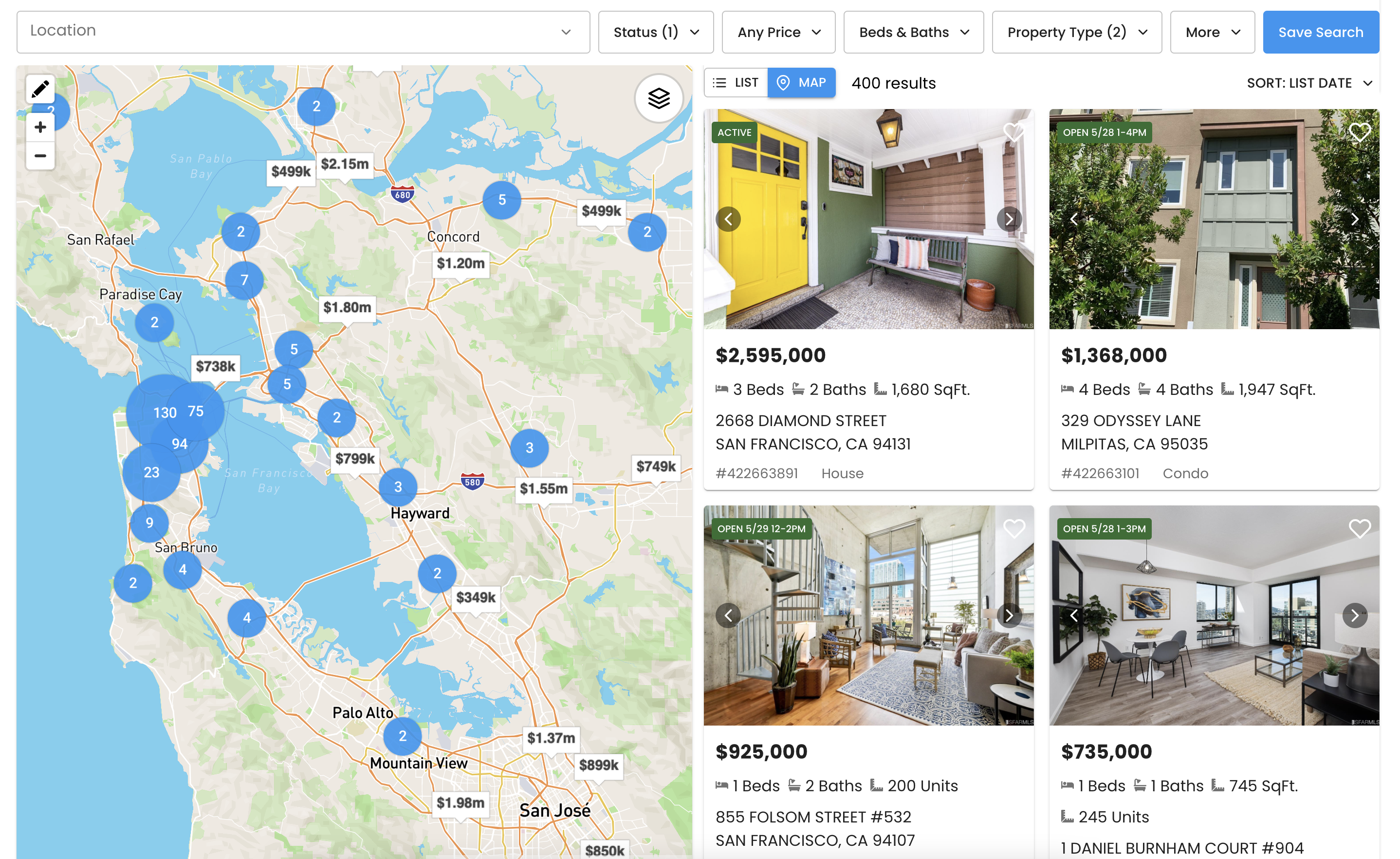Click the zoom out (-) icon
Screen dimensions: 1400x859
click(40, 155)
